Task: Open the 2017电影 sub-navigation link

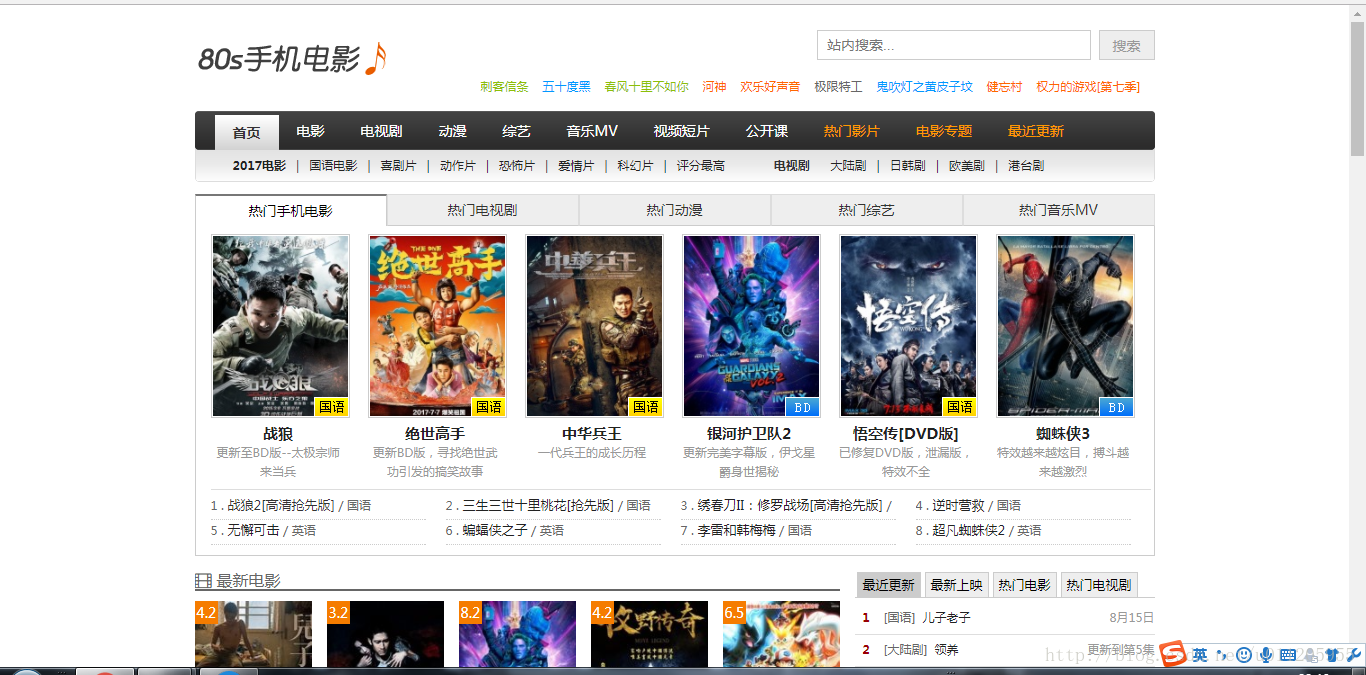Action: click(x=259, y=166)
